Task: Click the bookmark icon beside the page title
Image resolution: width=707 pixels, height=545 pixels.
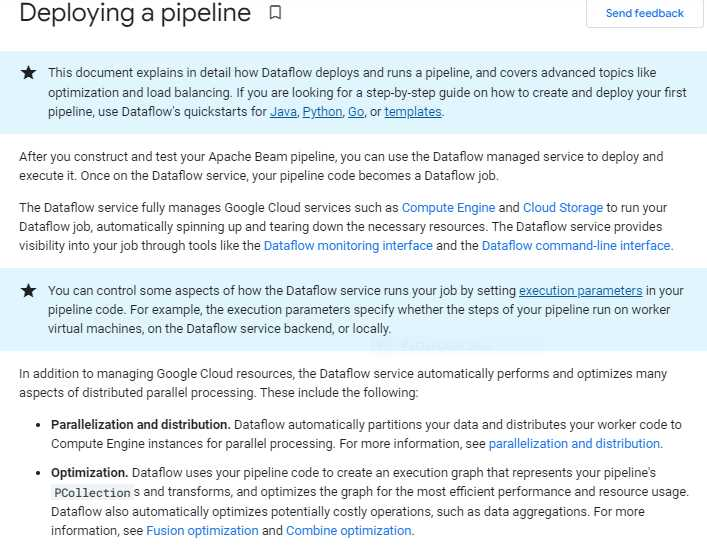Action: tap(275, 13)
